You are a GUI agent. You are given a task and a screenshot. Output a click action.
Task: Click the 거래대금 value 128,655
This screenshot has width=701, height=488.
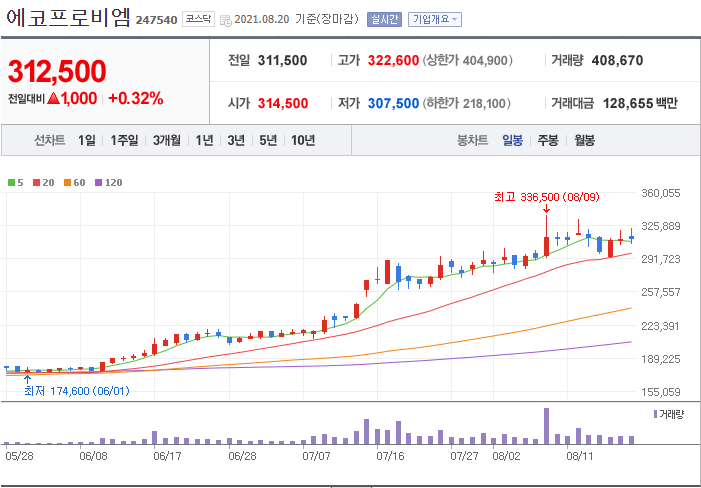click(x=628, y=103)
